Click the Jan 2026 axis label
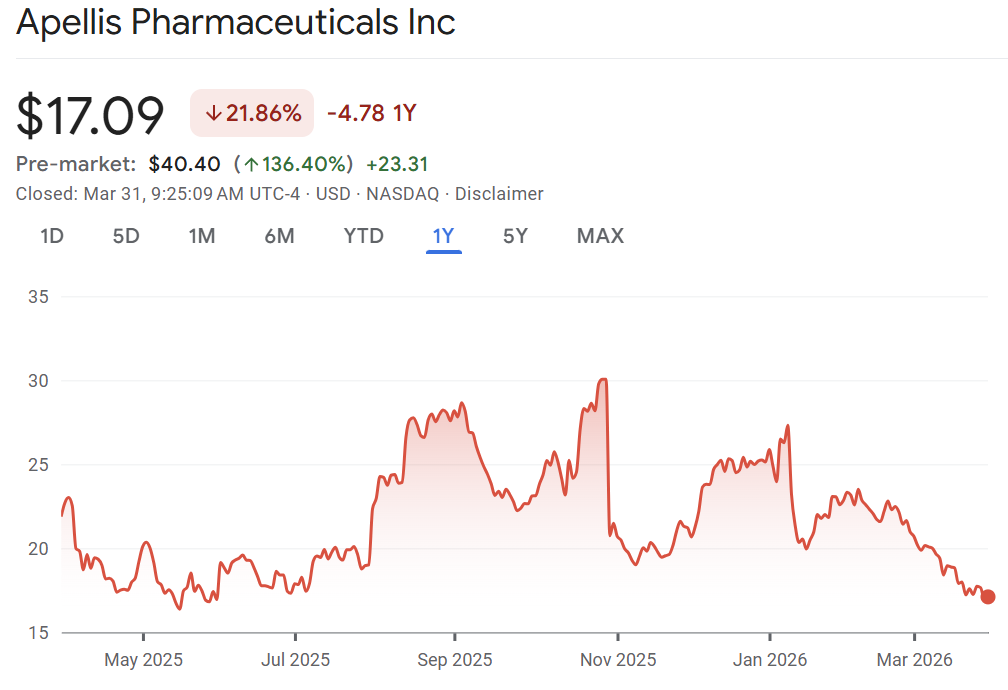Image resolution: width=1008 pixels, height=690 pixels. 770,660
